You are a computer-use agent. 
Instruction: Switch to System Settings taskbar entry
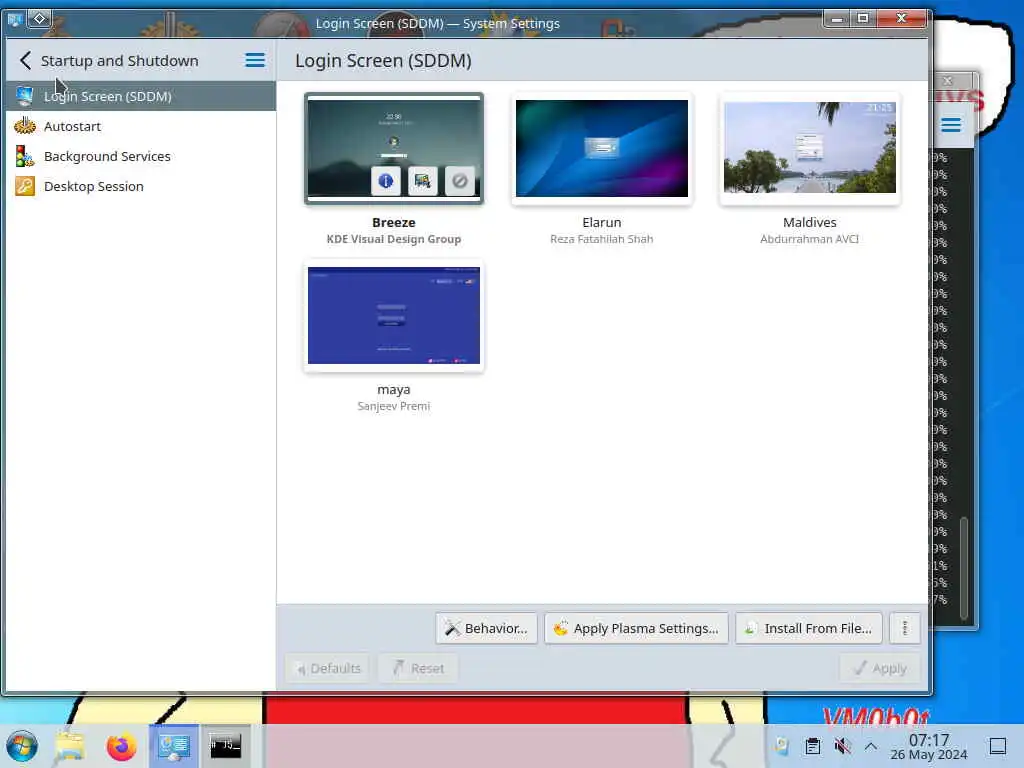174,746
